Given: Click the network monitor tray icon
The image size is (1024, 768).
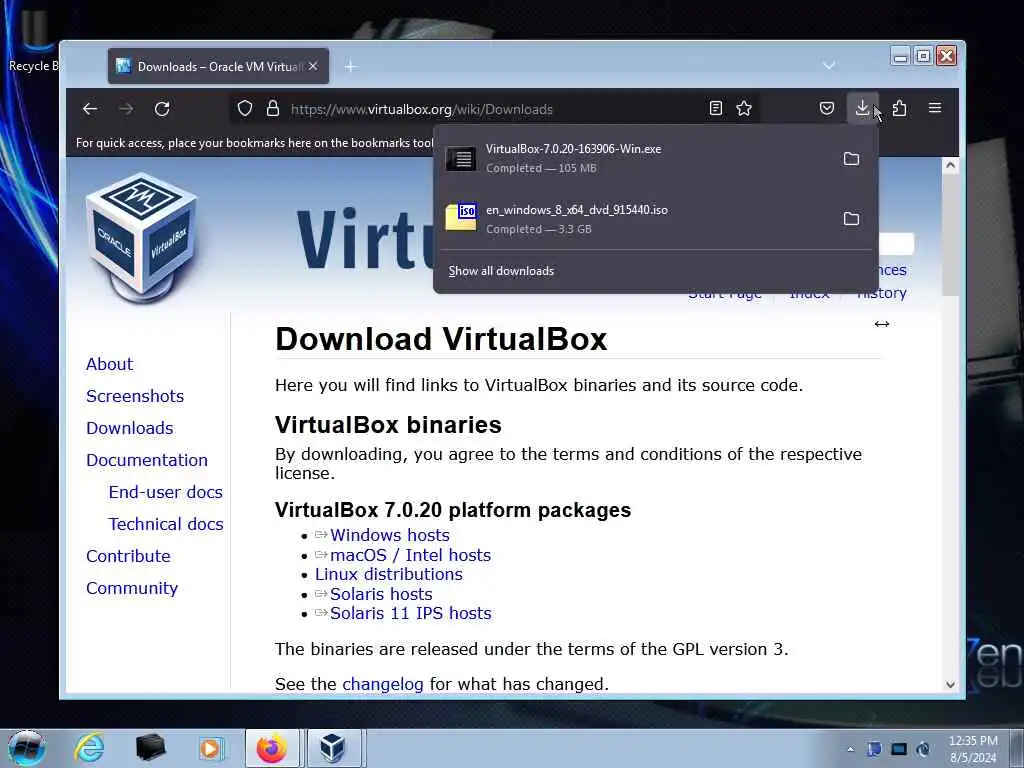Looking at the screenshot, I should coord(899,750).
